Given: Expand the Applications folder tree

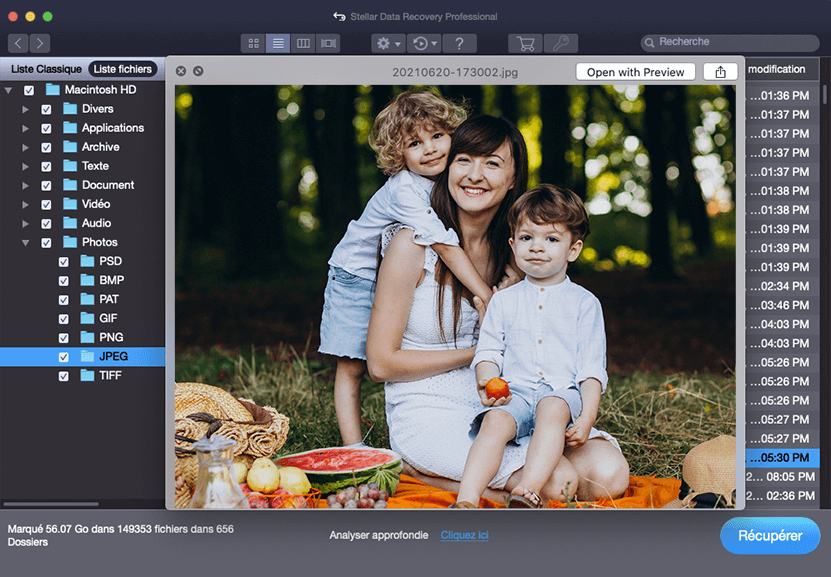Looking at the screenshot, I should point(25,129).
